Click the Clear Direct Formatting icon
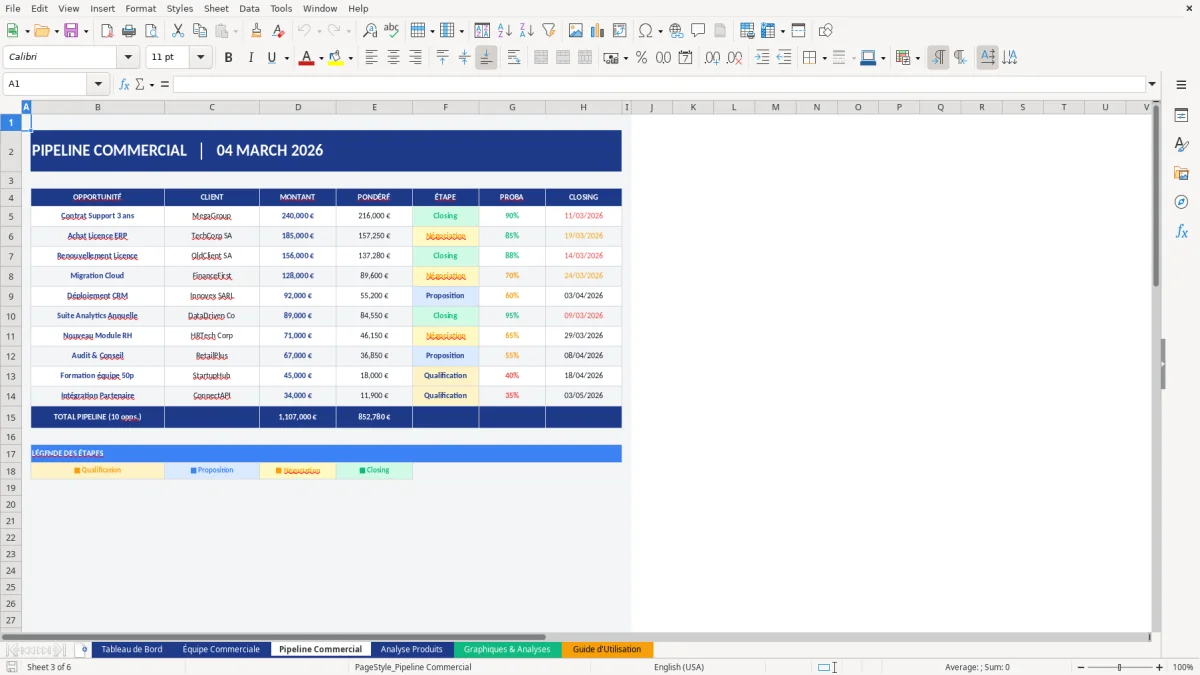Screen dimensions: 1200x675 click(x=278, y=31)
